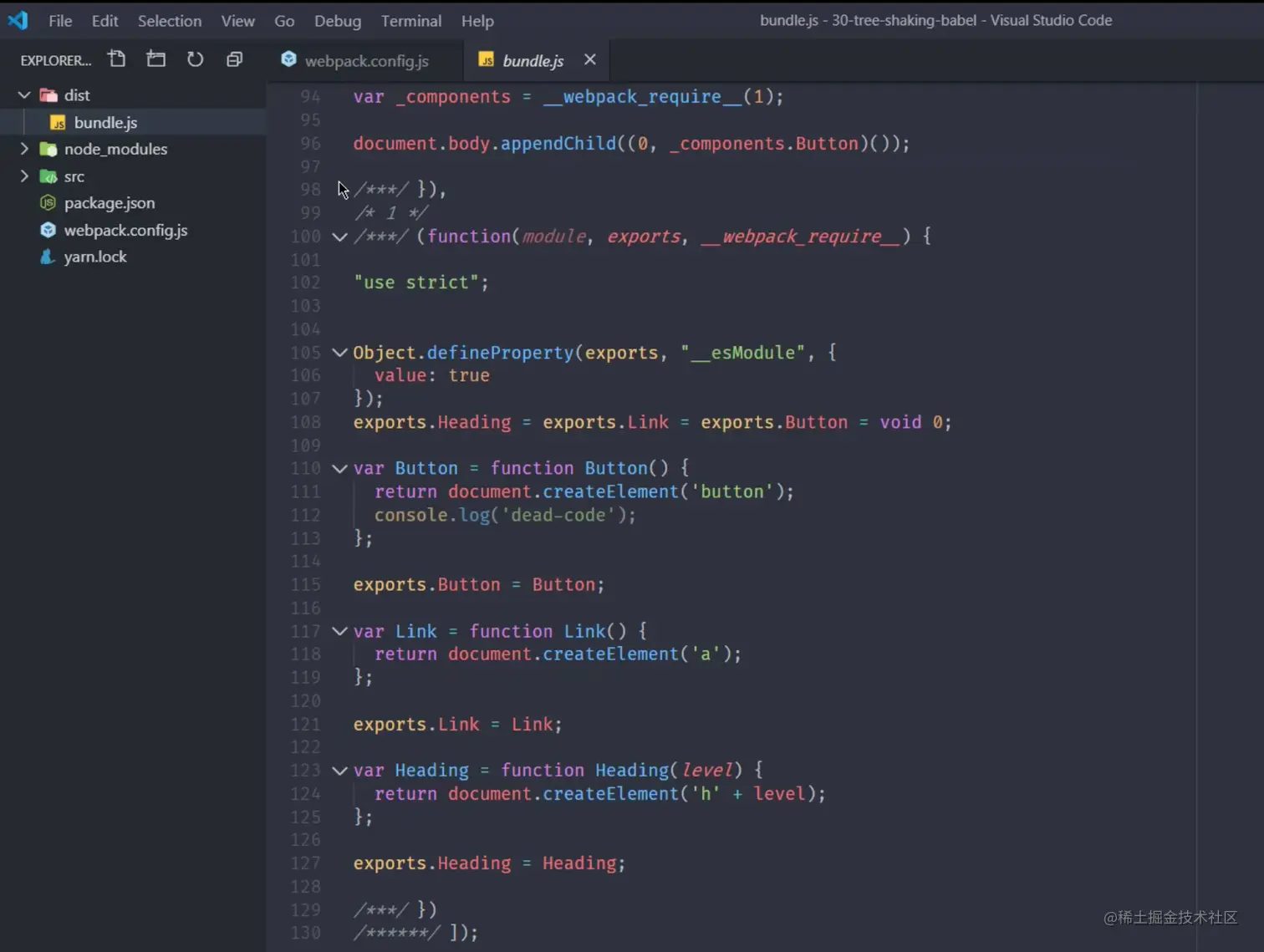Open the Terminal menu
The height and width of the screenshot is (952, 1264).
pyautogui.click(x=411, y=21)
